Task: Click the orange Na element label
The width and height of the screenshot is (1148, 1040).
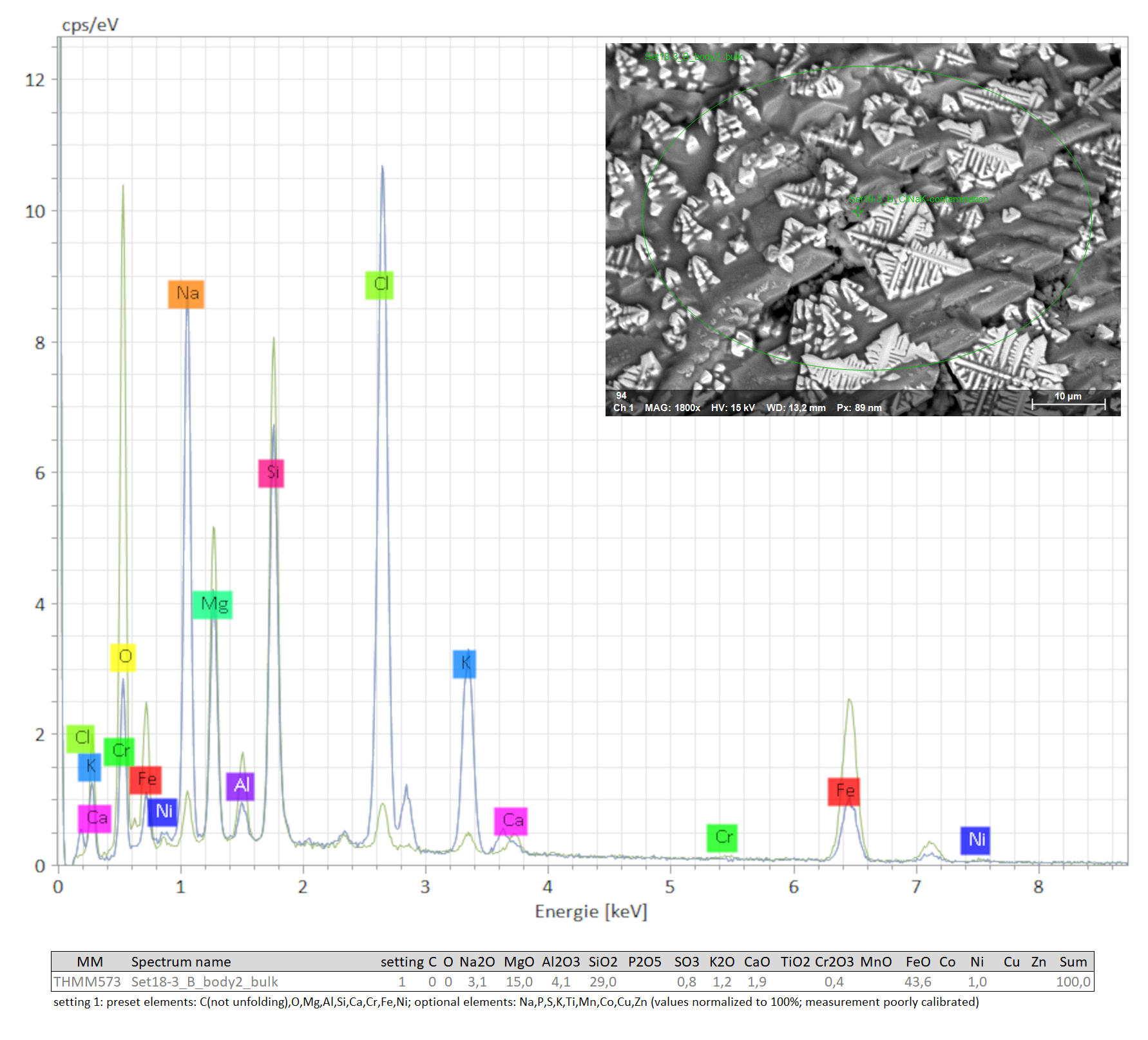Action: pos(186,294)
